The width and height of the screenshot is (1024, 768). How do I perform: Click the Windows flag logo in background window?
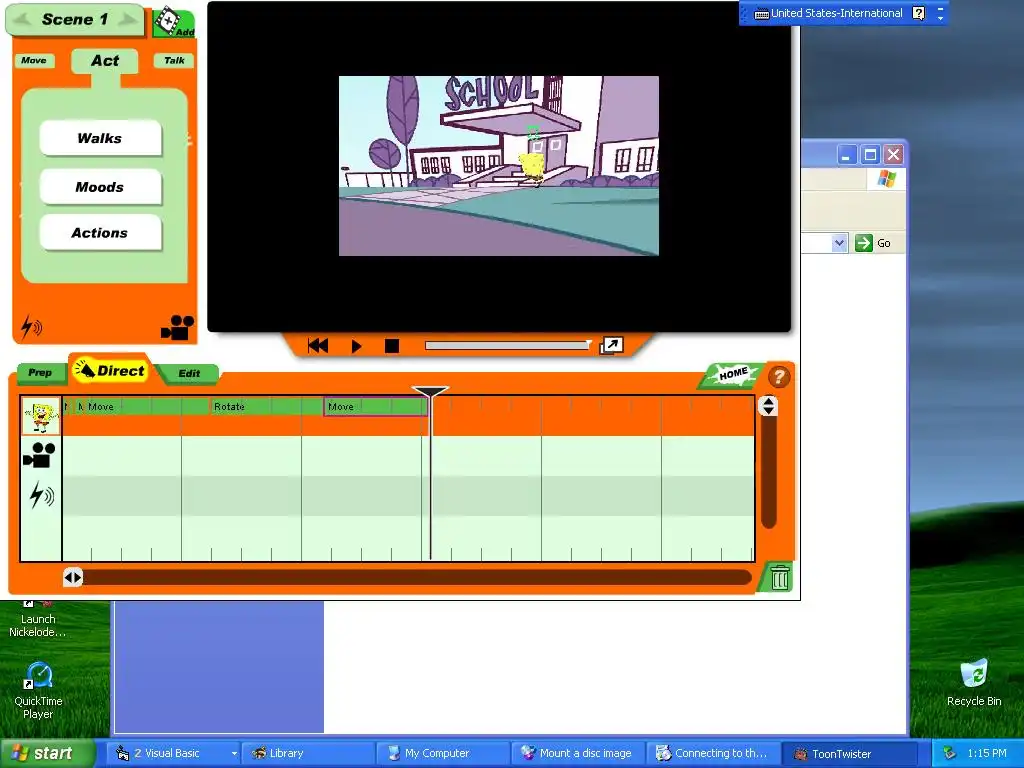886,178
